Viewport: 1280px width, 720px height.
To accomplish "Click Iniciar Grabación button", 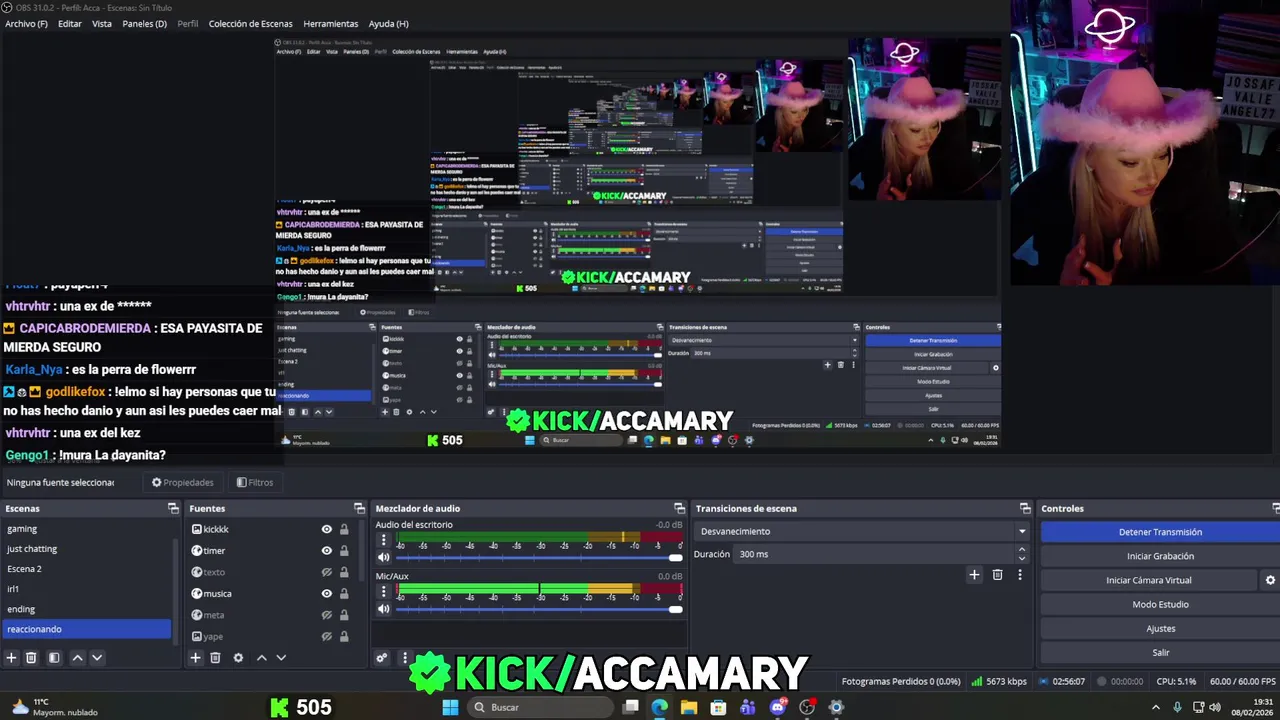I will (1160, 556).
